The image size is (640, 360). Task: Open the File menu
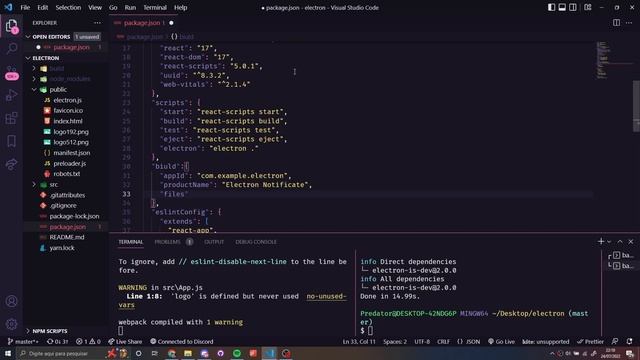[x=25, y=7]
